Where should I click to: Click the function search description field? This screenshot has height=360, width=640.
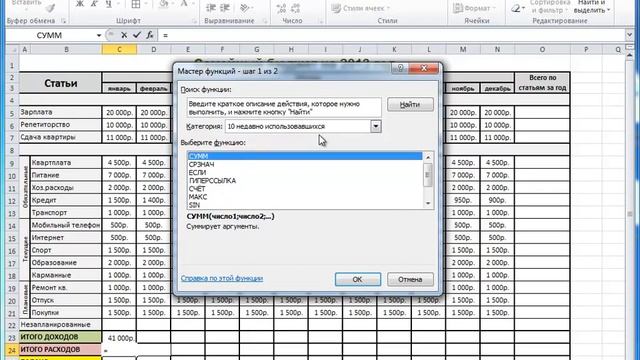point(284,108)
